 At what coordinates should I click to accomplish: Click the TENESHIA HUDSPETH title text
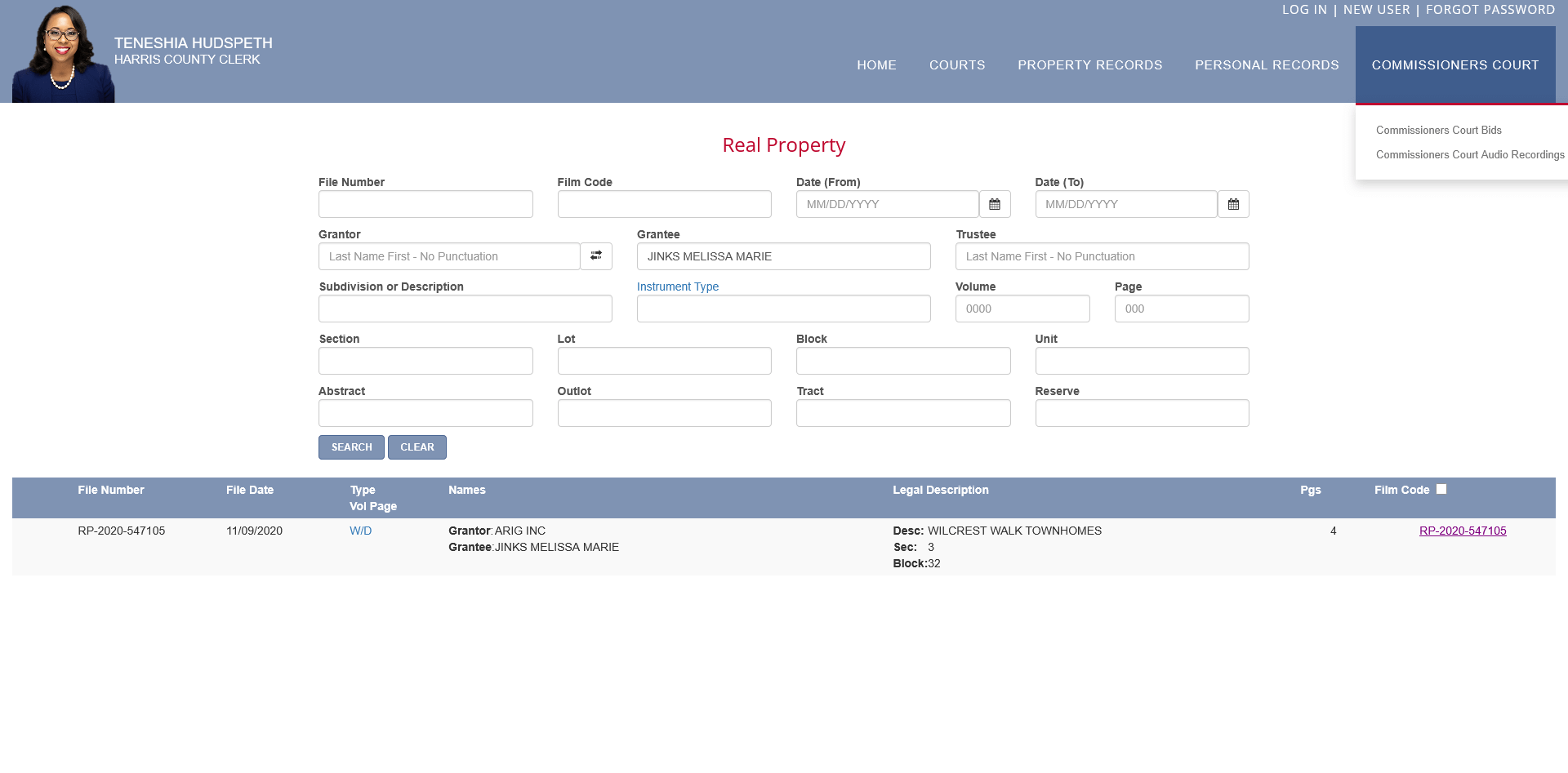point(194,43)
